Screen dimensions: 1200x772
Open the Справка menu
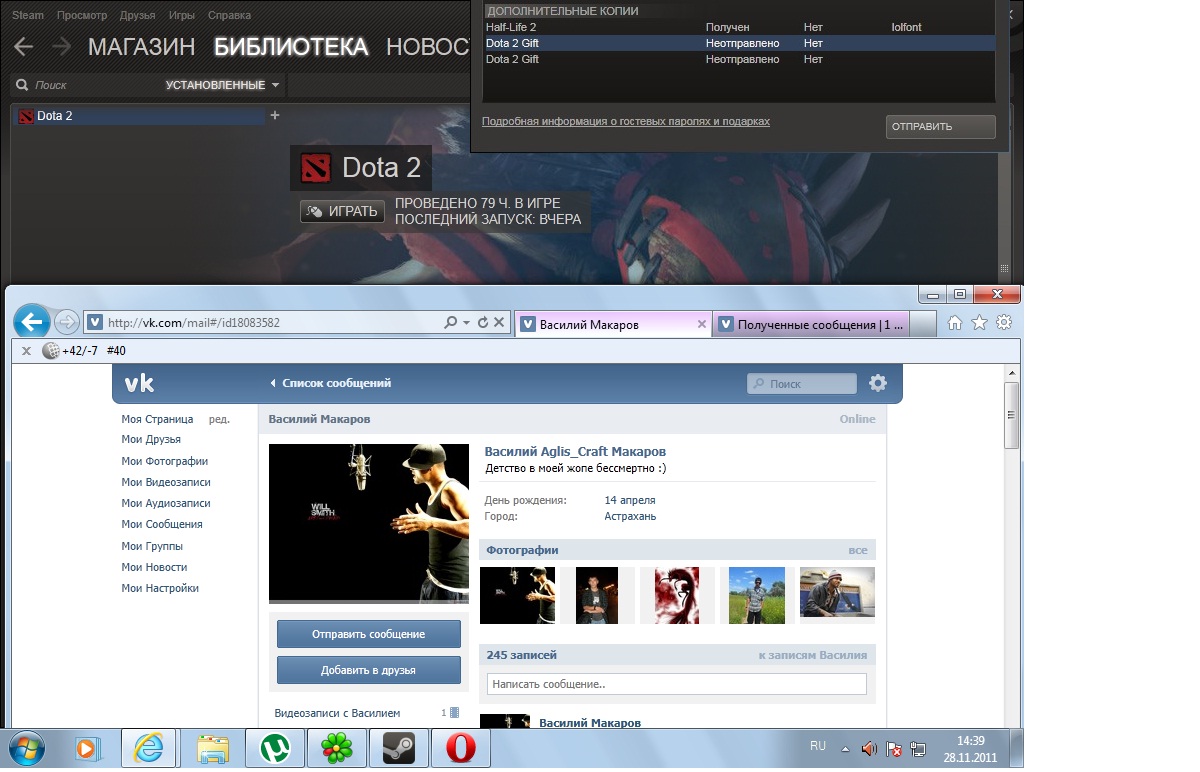[x=230, y=16]
